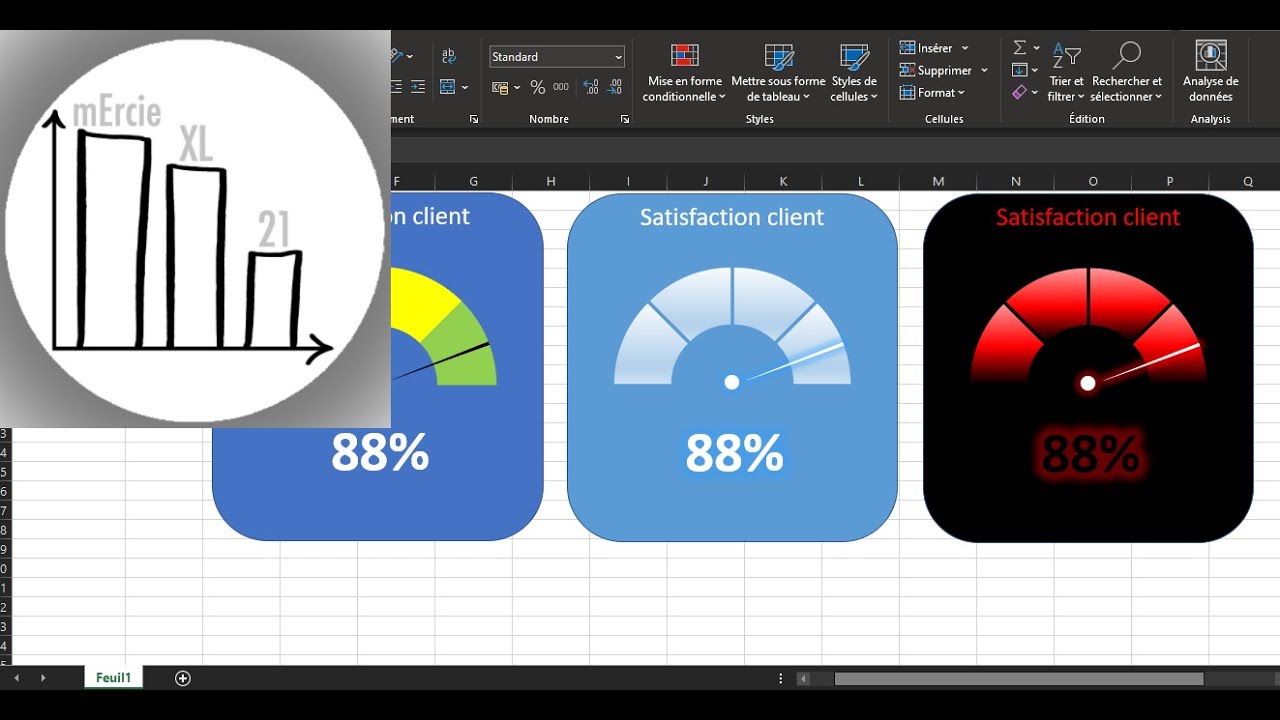Click the merge and center icon
1280x720 pixels.
[448, 87]
